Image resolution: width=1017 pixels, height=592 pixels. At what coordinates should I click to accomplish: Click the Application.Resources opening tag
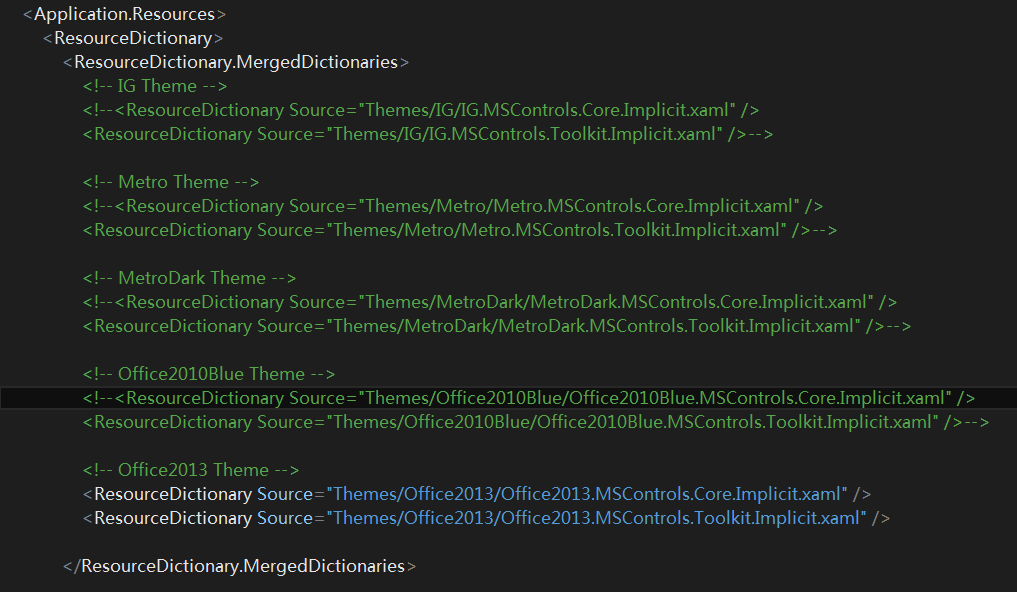[x=124, y=14]
